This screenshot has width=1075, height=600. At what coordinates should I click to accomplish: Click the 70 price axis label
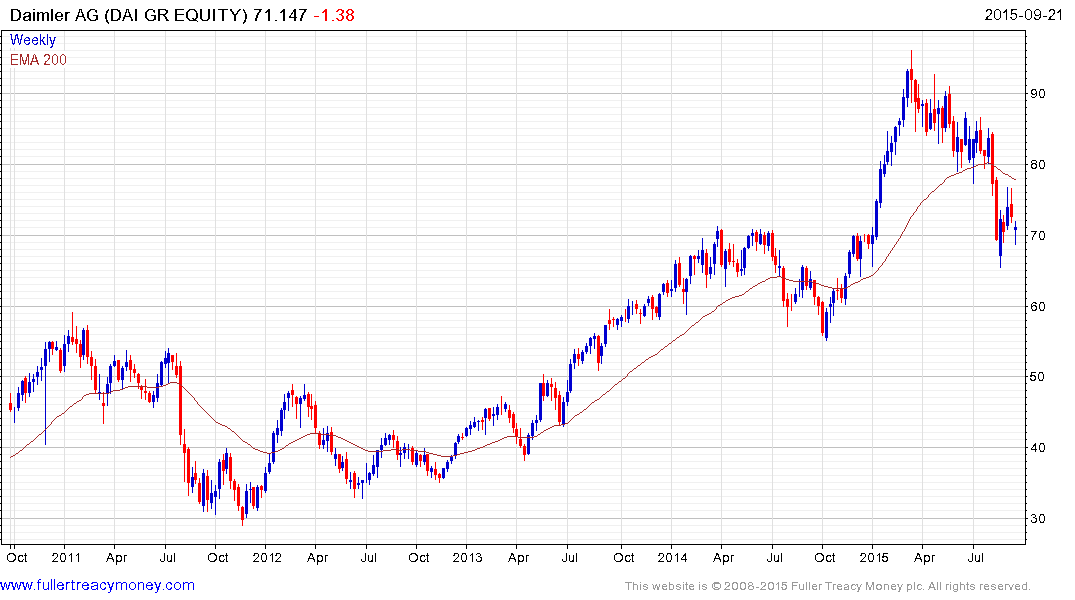tap(1038, 235)
